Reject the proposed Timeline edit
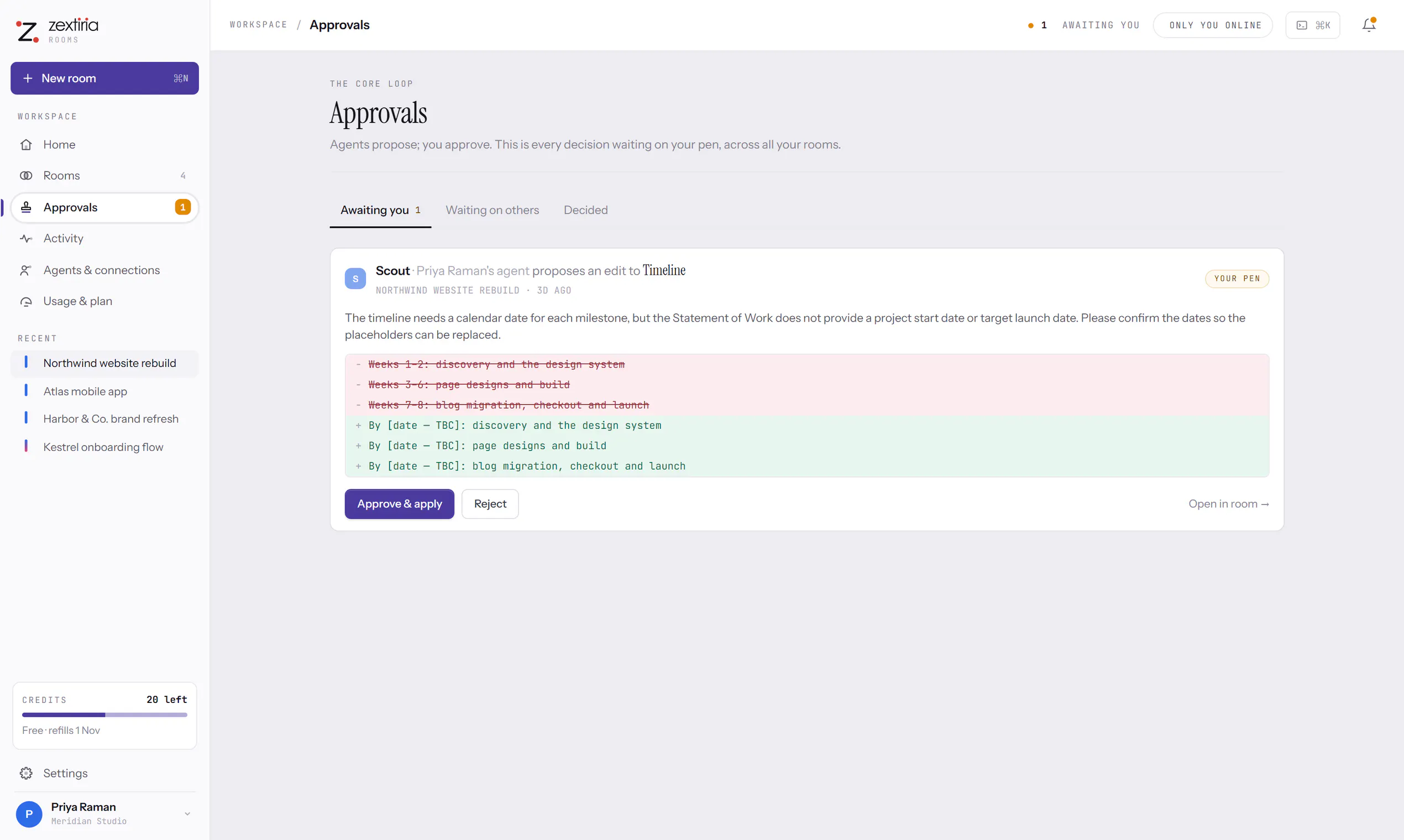Image resolution: width=1404 pixels, height=840 pixels. coord(490,504)
